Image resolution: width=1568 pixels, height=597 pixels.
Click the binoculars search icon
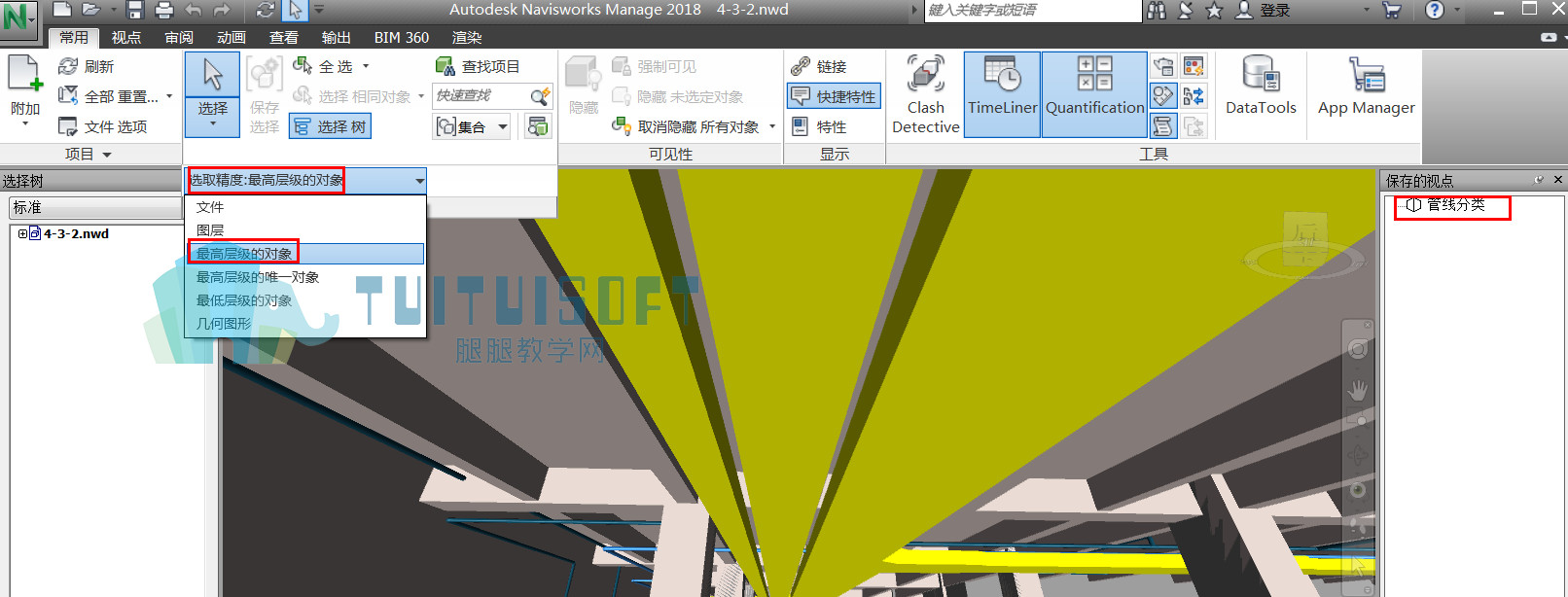(x=1157, y=10)
